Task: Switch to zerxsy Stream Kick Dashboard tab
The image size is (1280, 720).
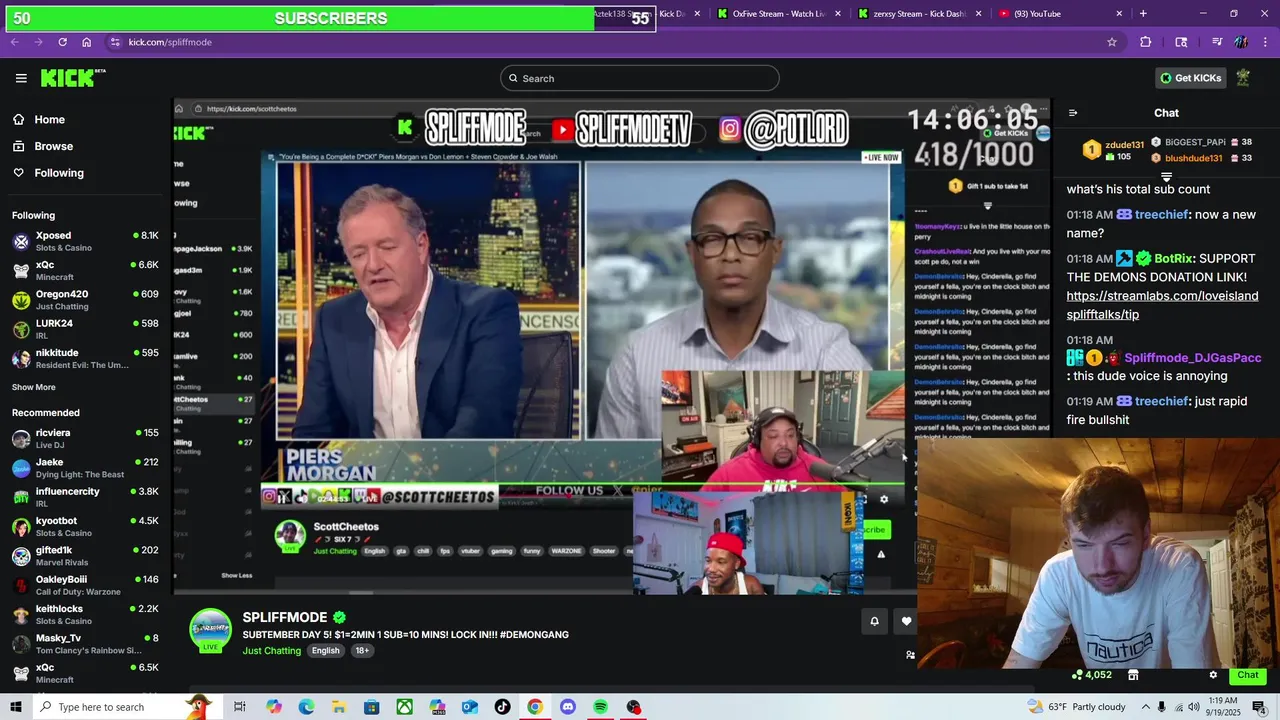Action: [x=918, y=14]
